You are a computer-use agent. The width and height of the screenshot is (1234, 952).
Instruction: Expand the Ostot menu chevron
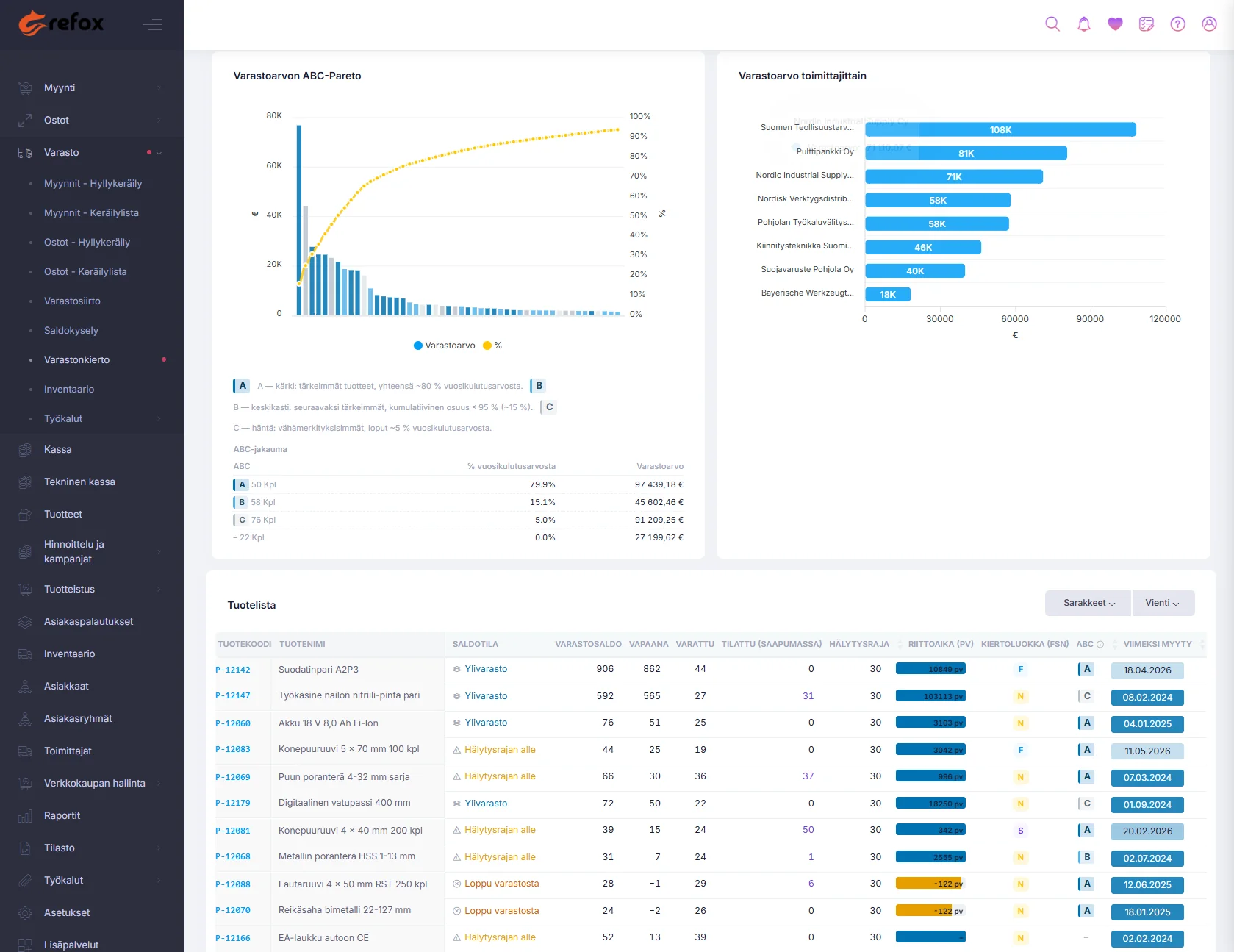coord(159,121)
